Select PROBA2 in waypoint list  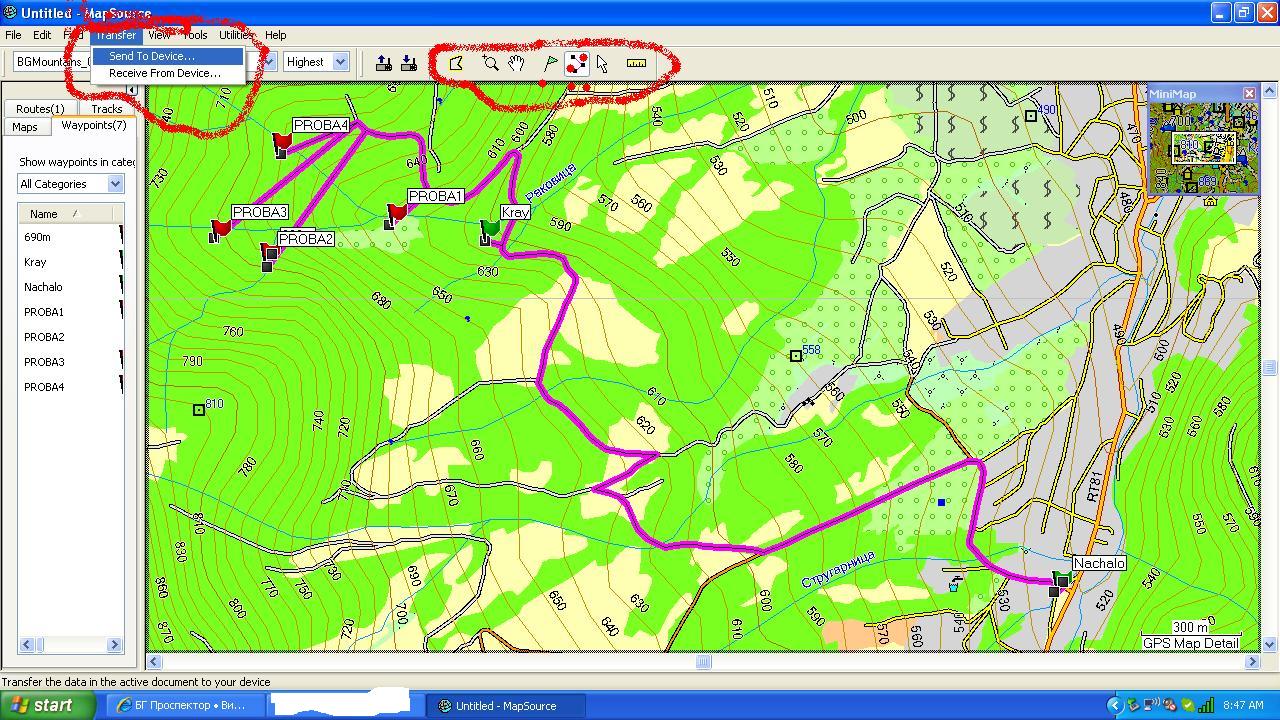[45, 337]
